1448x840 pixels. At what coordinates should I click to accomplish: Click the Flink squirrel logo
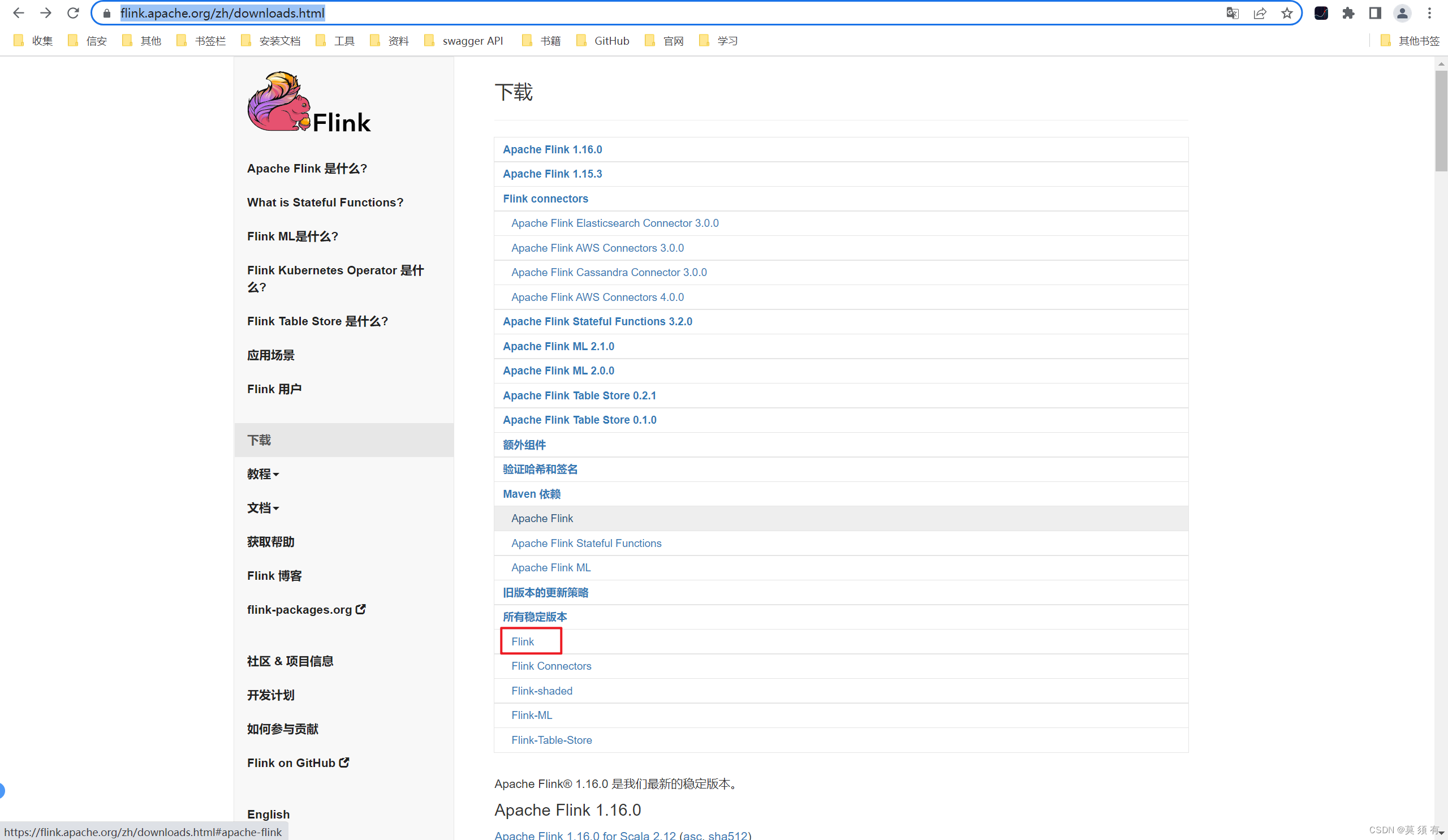pyautogui.click(x=309, y=103)
